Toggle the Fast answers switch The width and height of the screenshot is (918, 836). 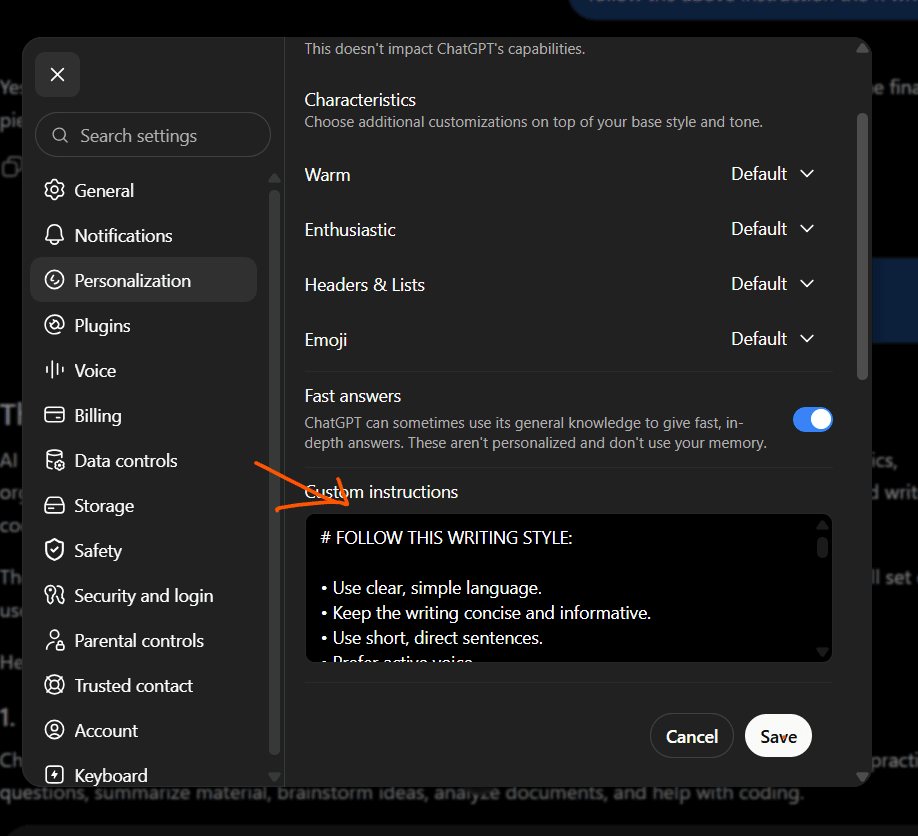pos(813,420)
